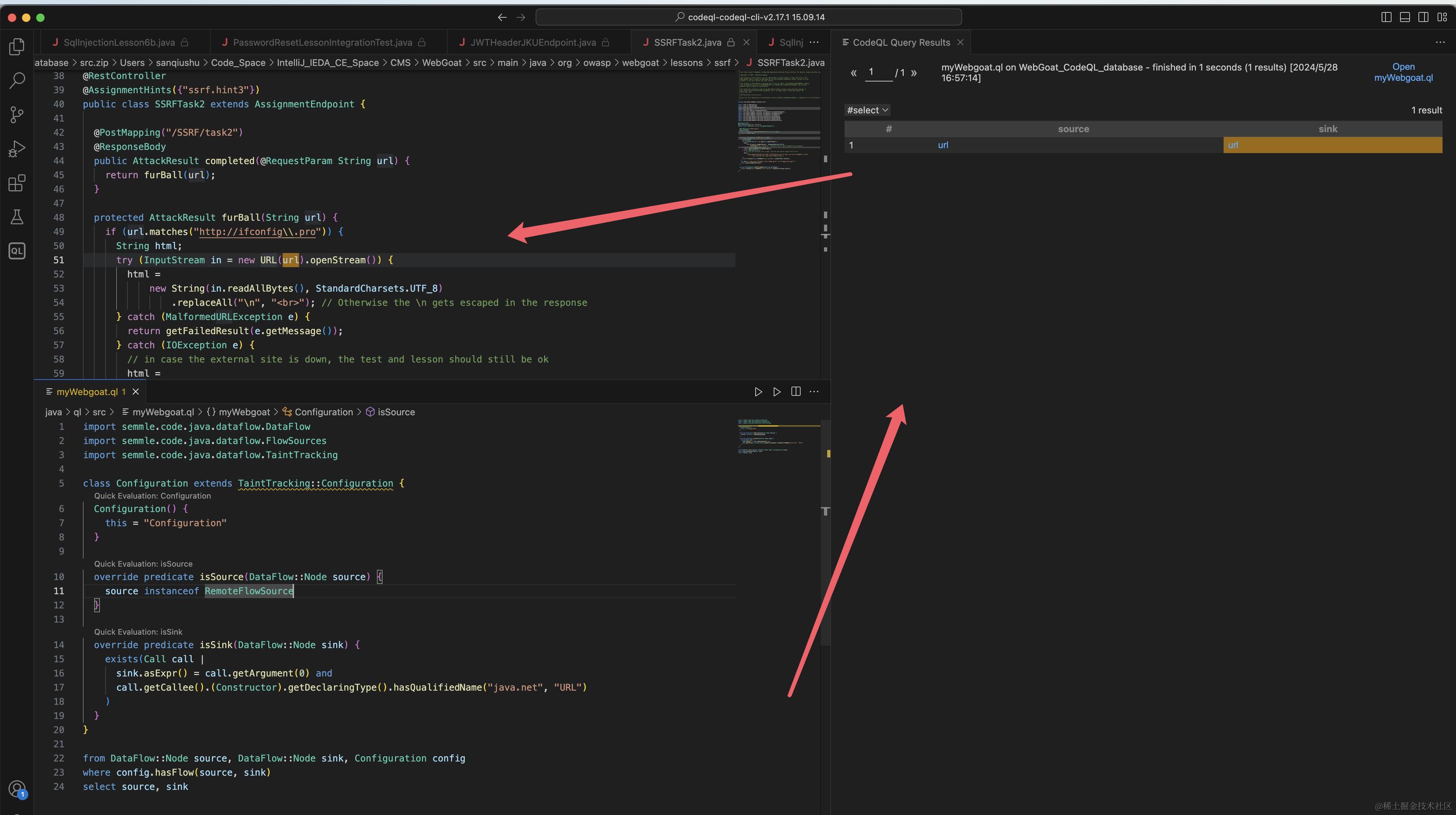The height and width of the screenshot is (815, 1456).
Task: Toggle the primary sidebar layout button
Action: [x=1386, y=17]
